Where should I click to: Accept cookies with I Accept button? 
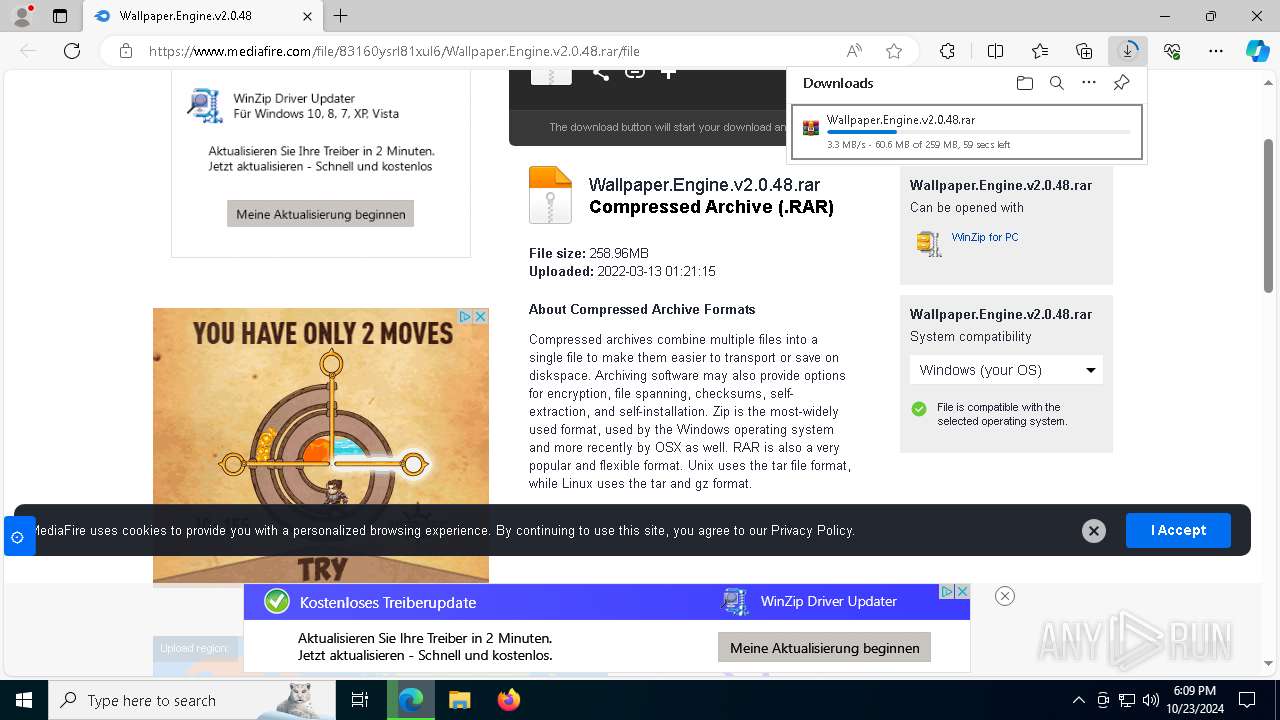[1178, 530]
